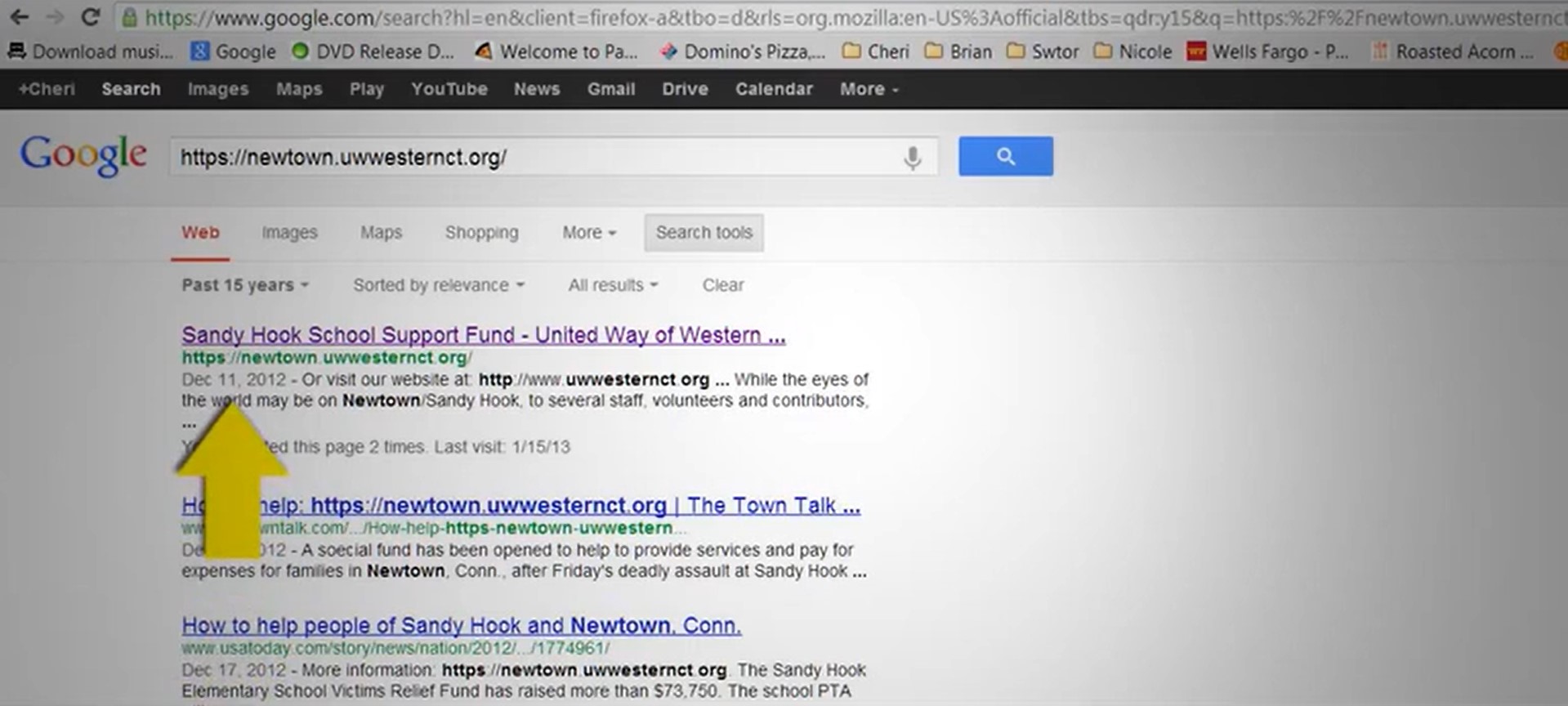The image size is (1568, 706).
Task: Click the browser address bar URL
Action: [x=855, y=17]
